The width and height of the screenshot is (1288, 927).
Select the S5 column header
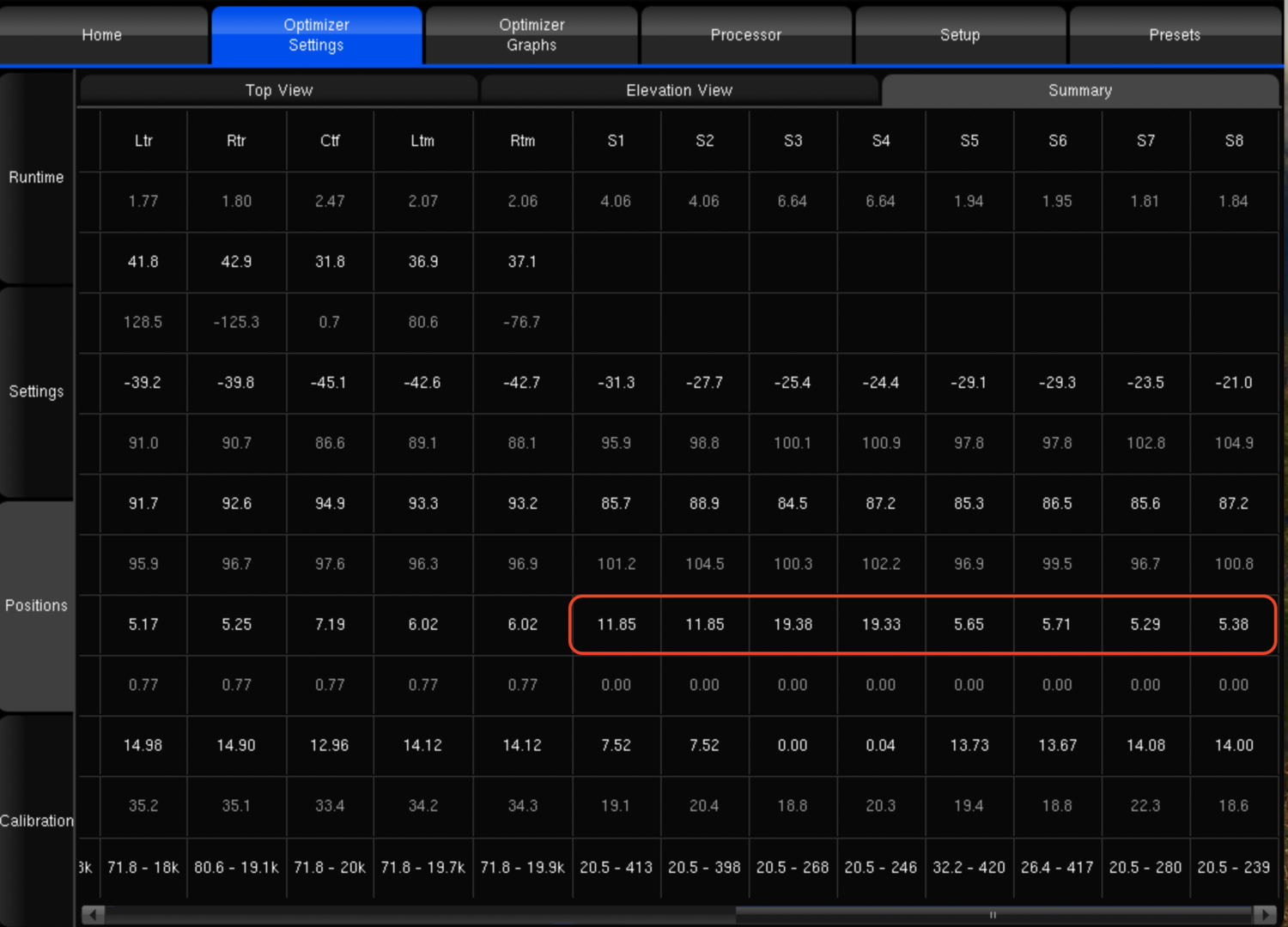tap(969, 141)
